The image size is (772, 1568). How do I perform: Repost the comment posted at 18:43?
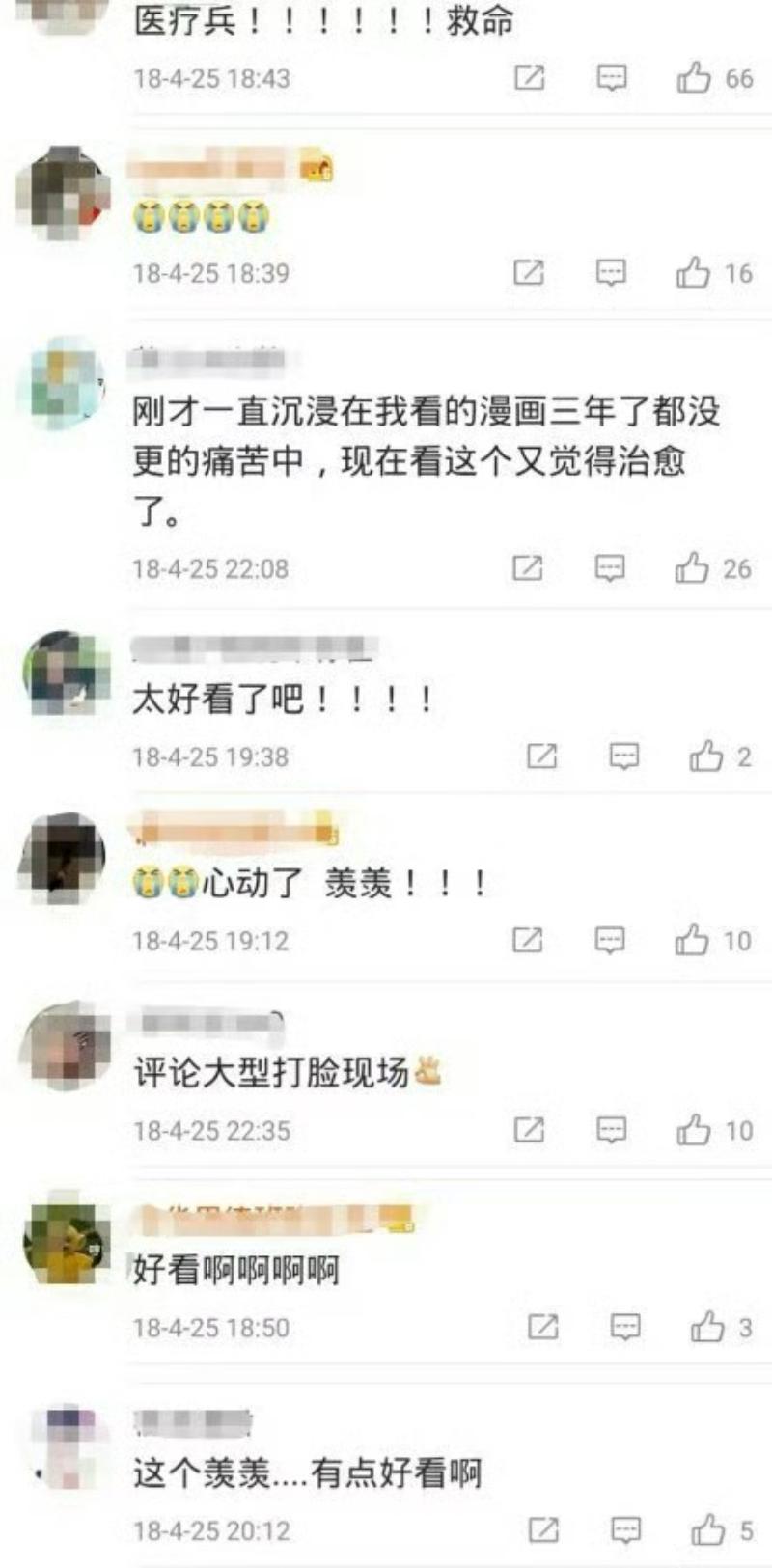coord(529,77)
